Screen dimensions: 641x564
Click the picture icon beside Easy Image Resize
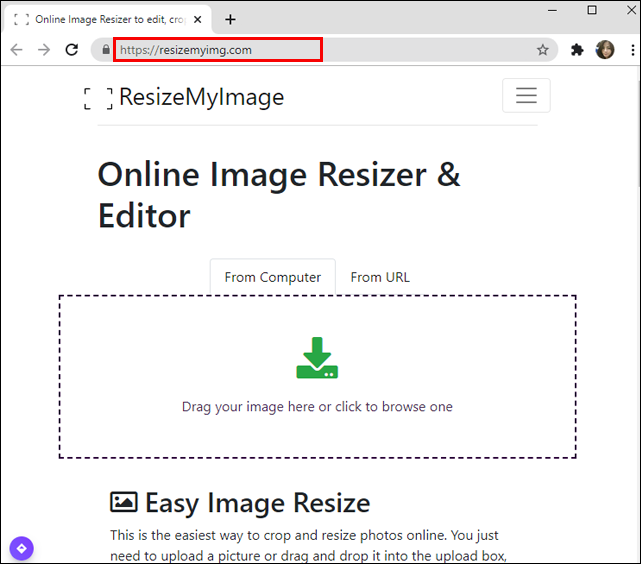pyautogui.click(x=123, y=501)
